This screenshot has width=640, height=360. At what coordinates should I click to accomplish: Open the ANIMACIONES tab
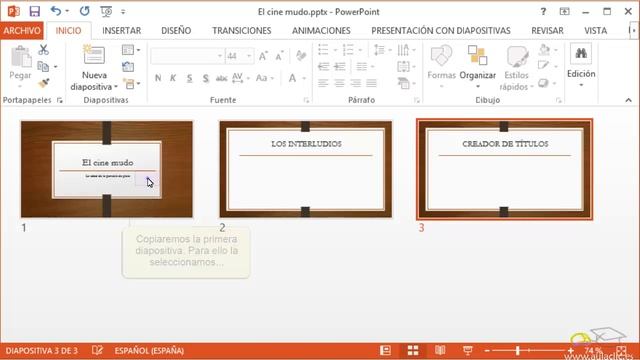click(321, 31)
